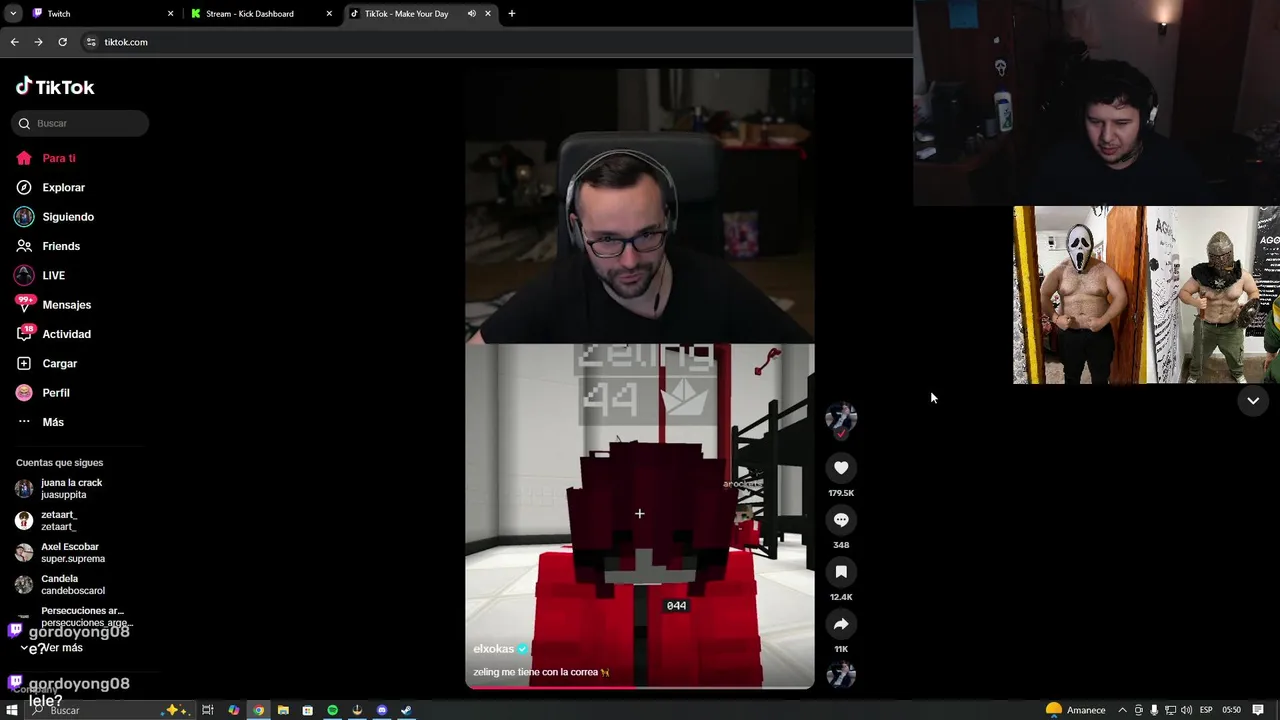Open the Friends page
The height and width of the screenshot is (720, 1280).
pos(48,246)
